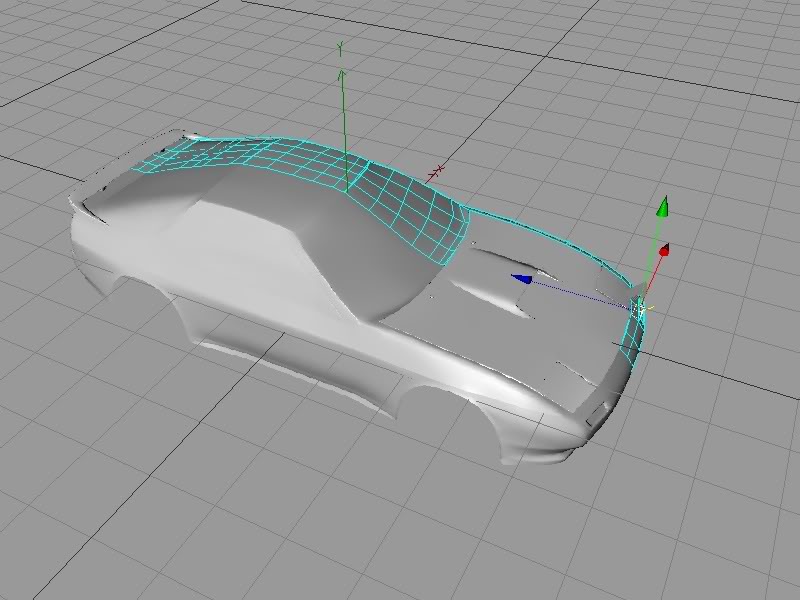This screenshot has width=800, height=600.
Task: Click the car's hood surface
Action: click(500, 330)
